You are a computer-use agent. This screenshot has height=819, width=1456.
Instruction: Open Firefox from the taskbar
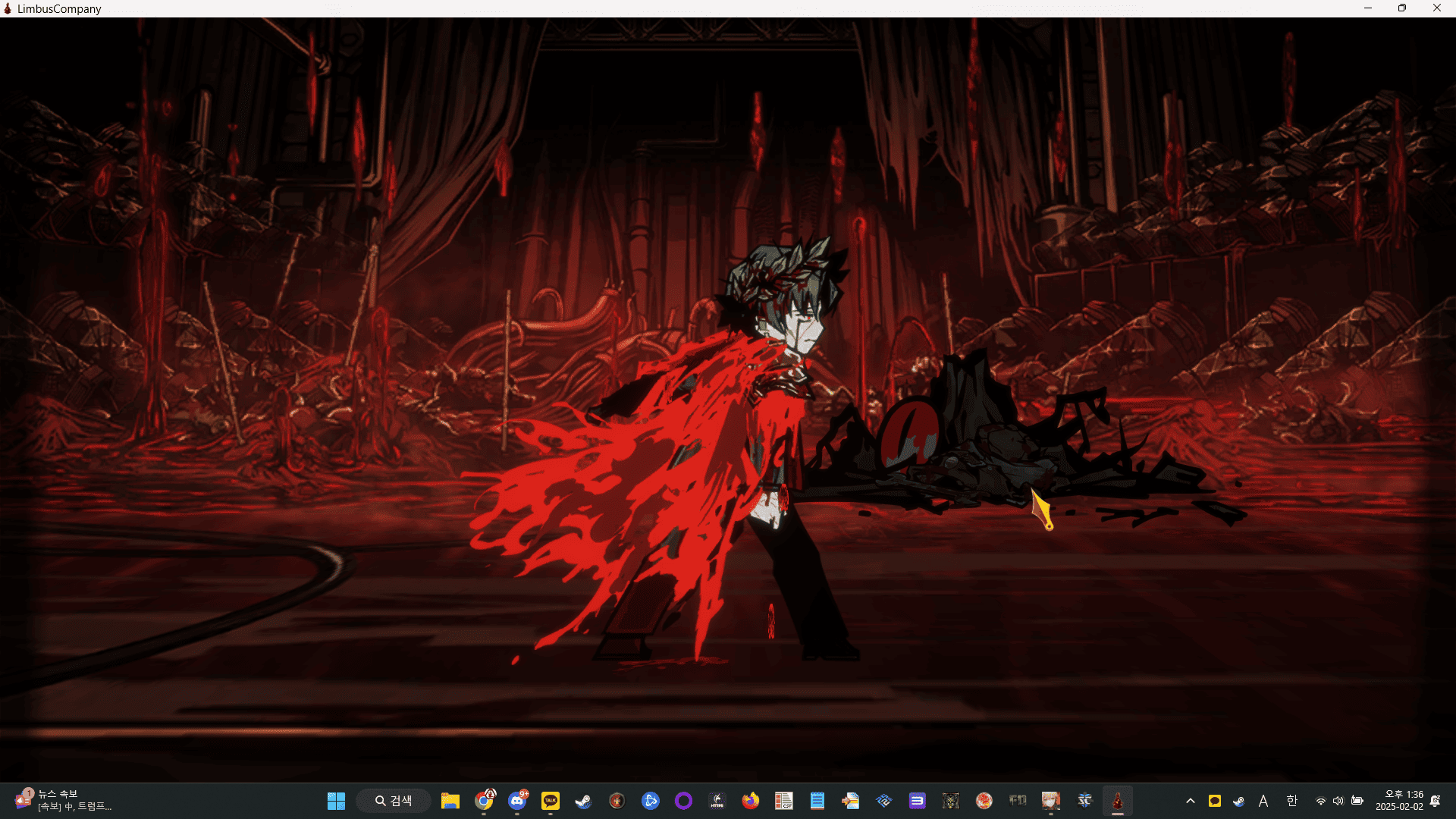pyautogui.click(x=751, y=801)
